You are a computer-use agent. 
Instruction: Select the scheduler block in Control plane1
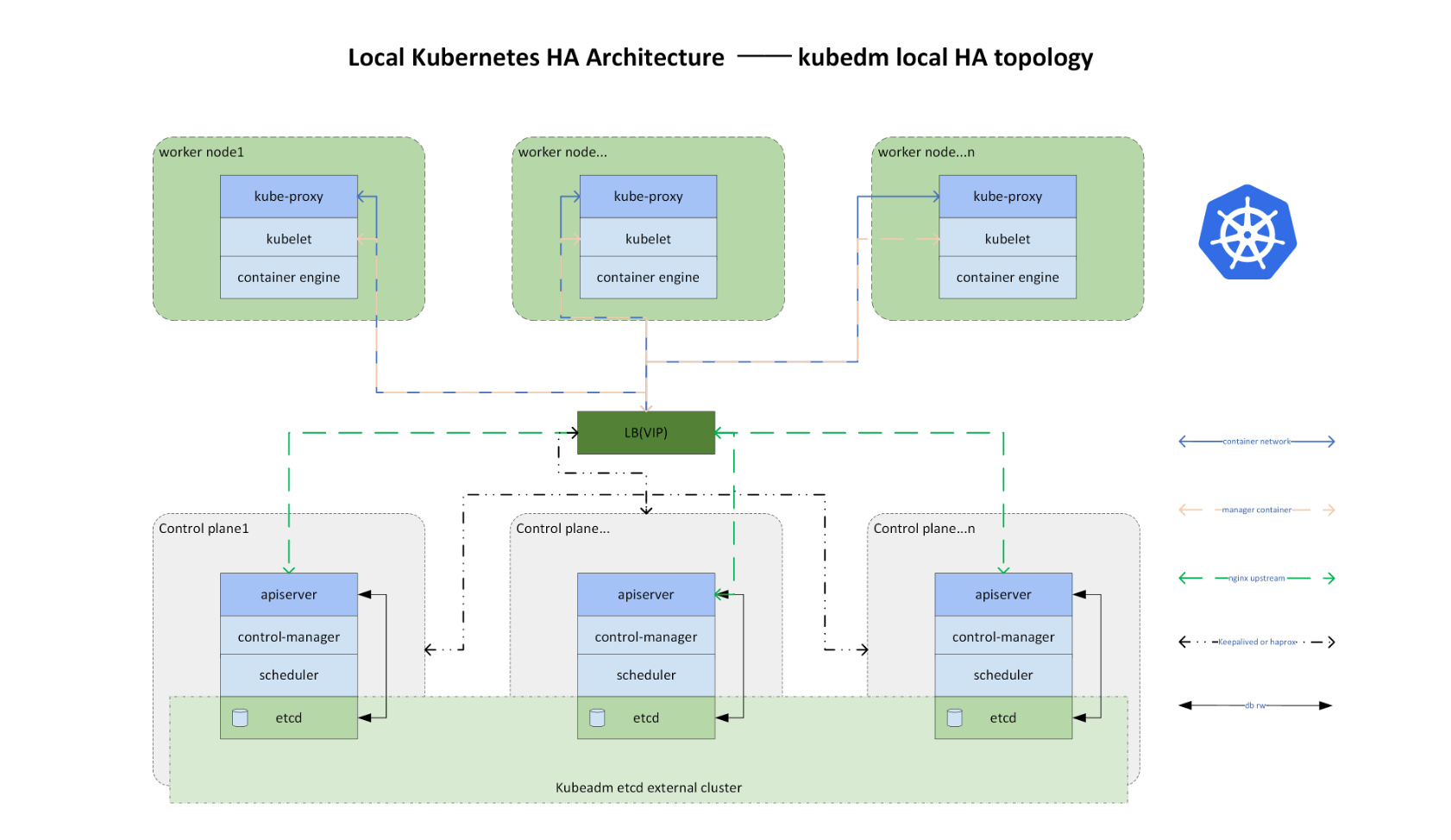tap(289, 675)
